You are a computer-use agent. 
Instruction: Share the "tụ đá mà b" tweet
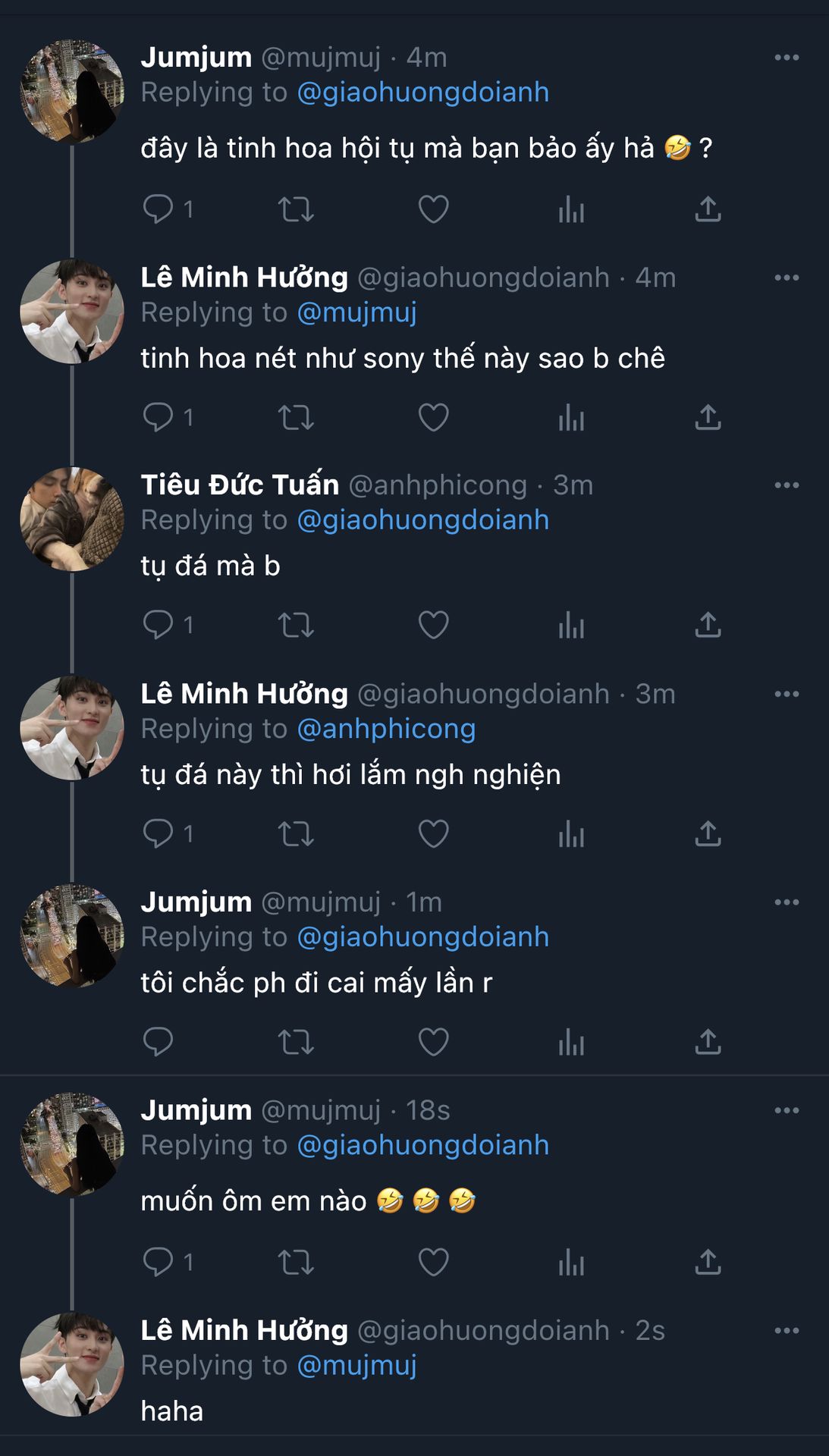(x=708, y=625)
